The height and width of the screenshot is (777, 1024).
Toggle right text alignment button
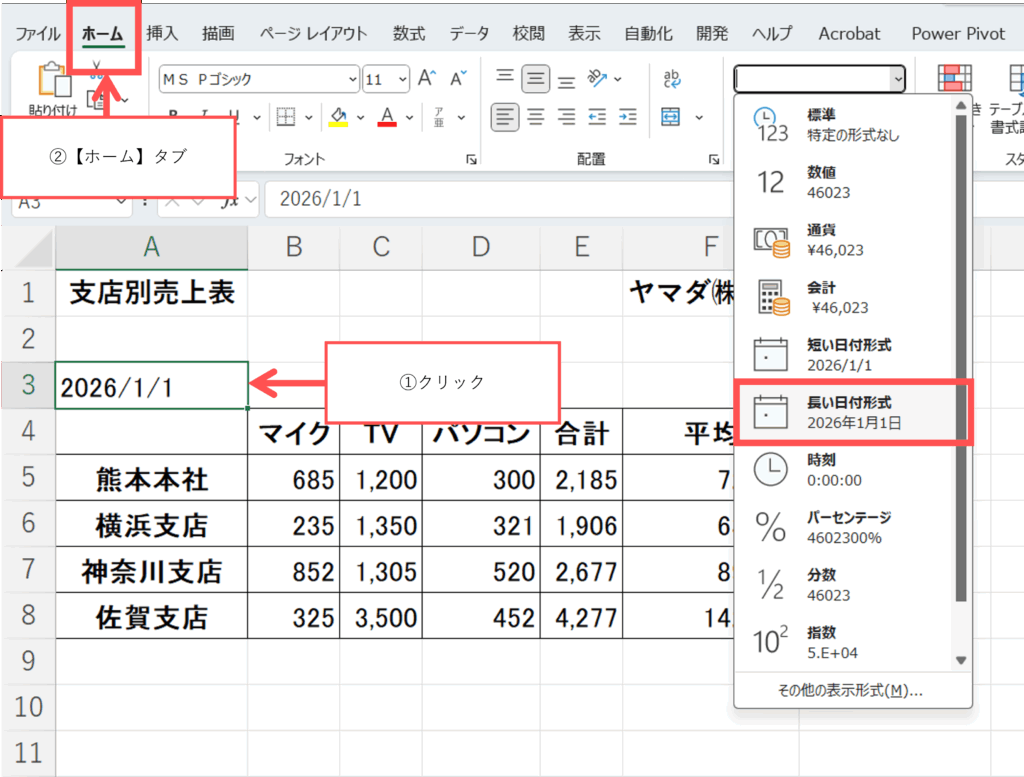[x=566, y=117]
